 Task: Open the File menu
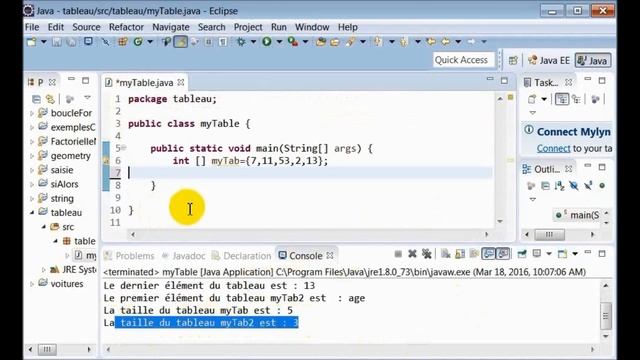[32, 27]
